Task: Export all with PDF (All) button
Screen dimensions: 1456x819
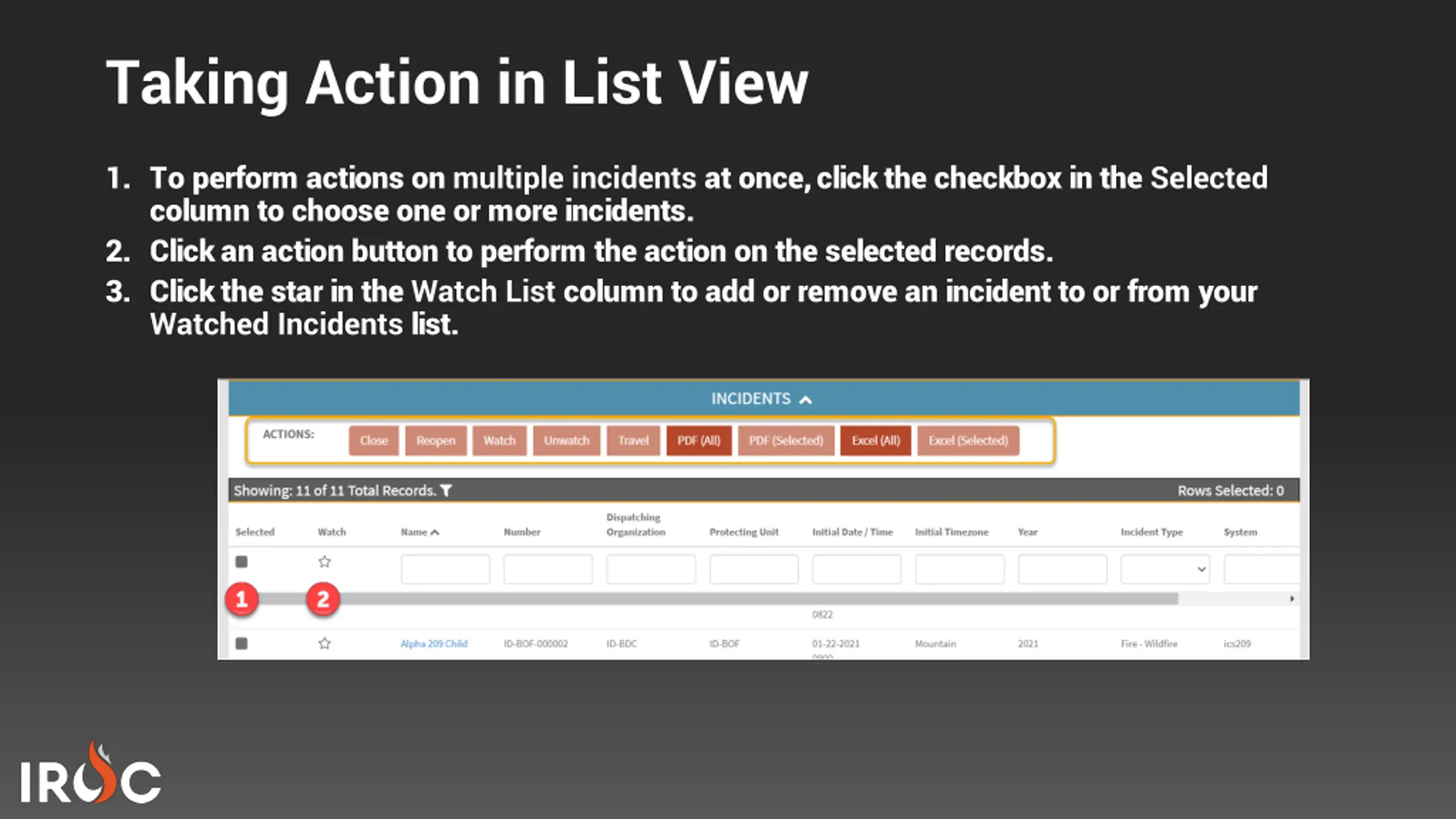Action: coord(699,441)
